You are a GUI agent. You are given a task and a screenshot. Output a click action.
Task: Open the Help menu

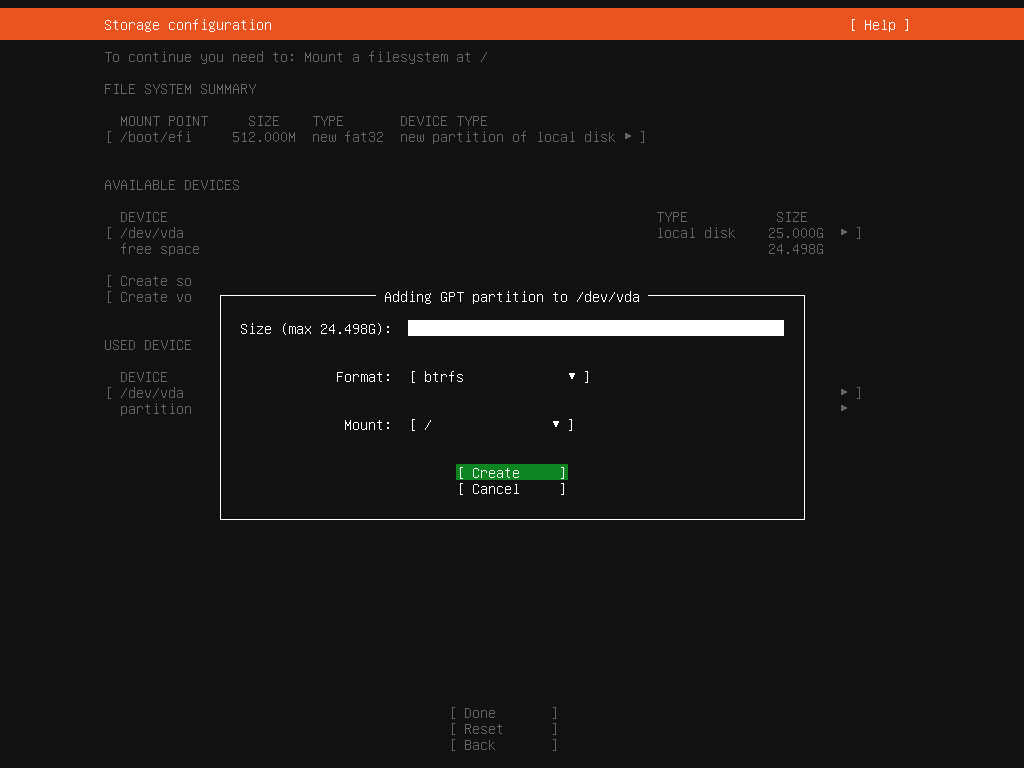point(878,25)
